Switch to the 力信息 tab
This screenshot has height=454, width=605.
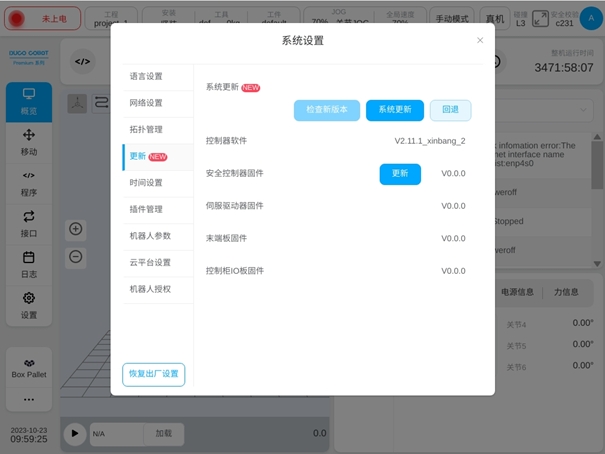(566, 292)
